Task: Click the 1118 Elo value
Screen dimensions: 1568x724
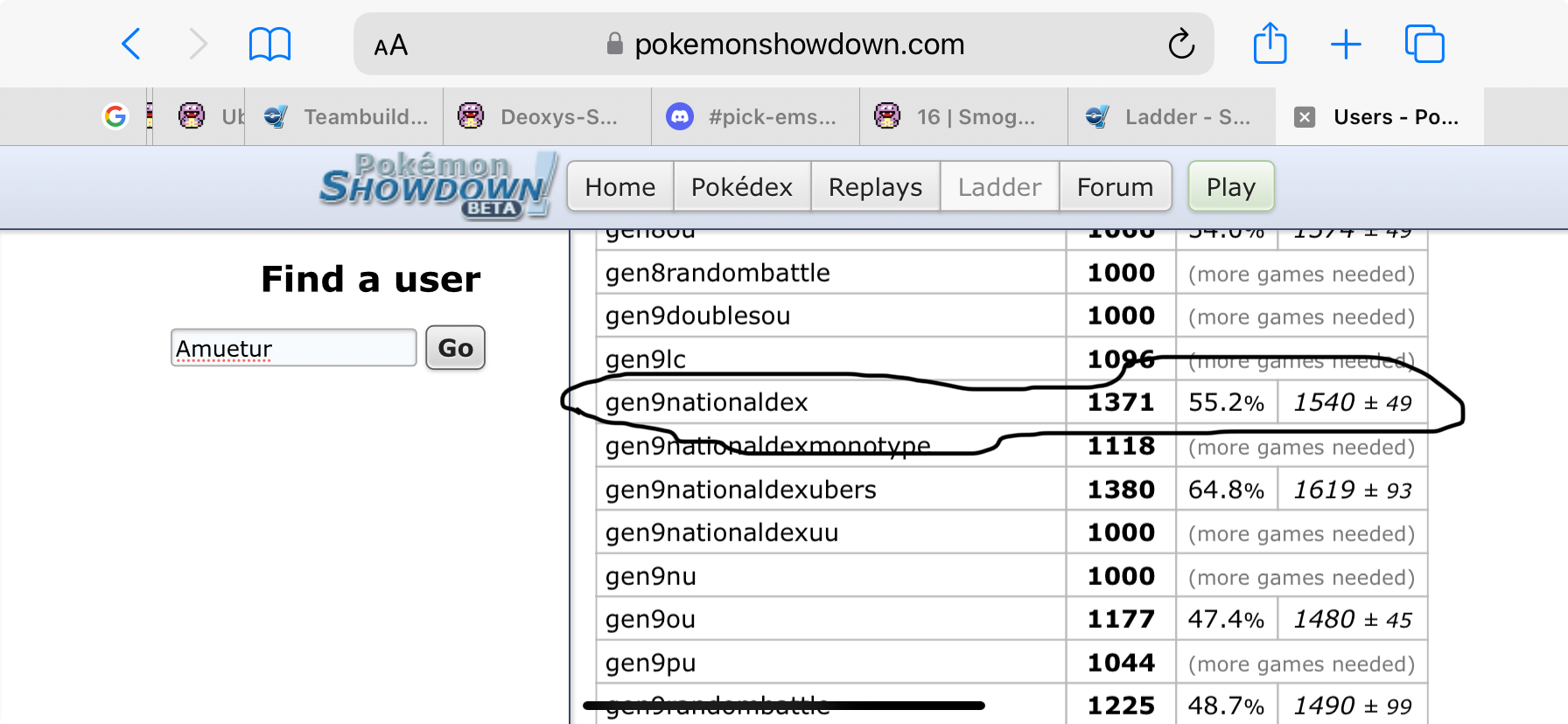Action: click(x=1121, y=446)
